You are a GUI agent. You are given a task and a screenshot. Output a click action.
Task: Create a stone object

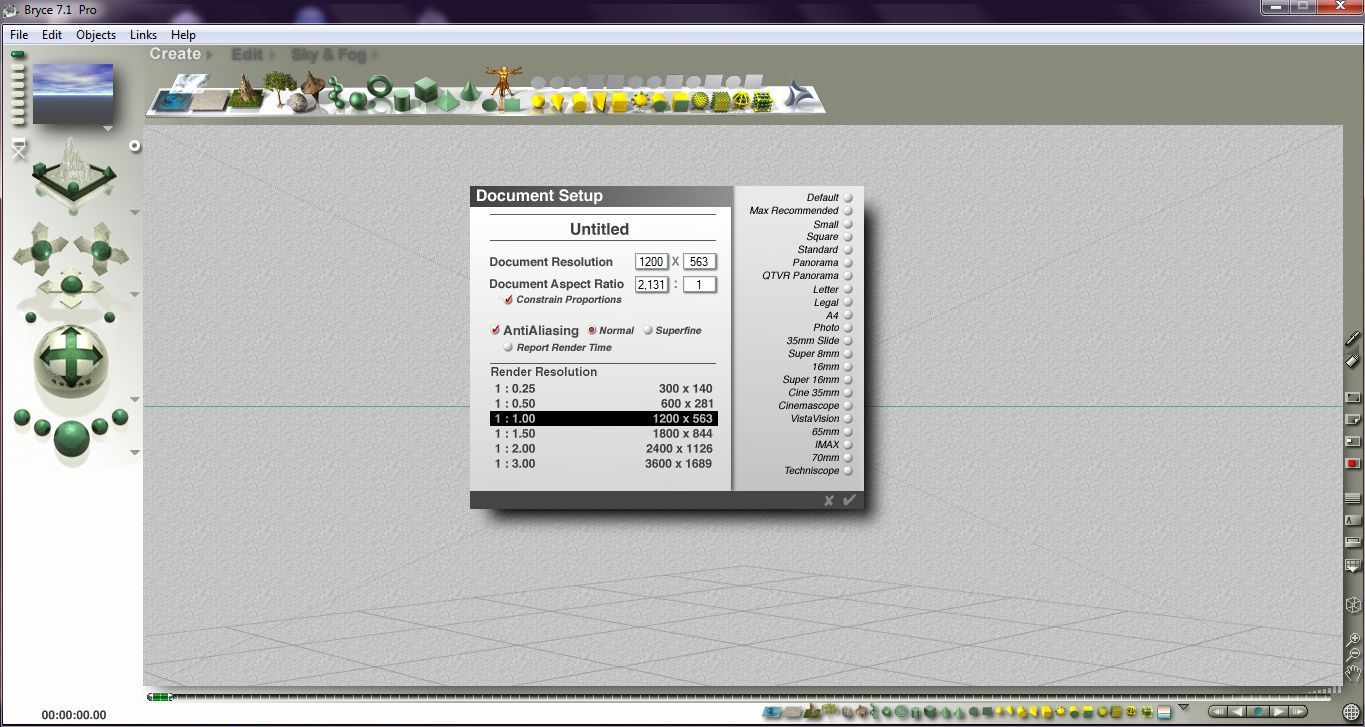tap(299, 102)
